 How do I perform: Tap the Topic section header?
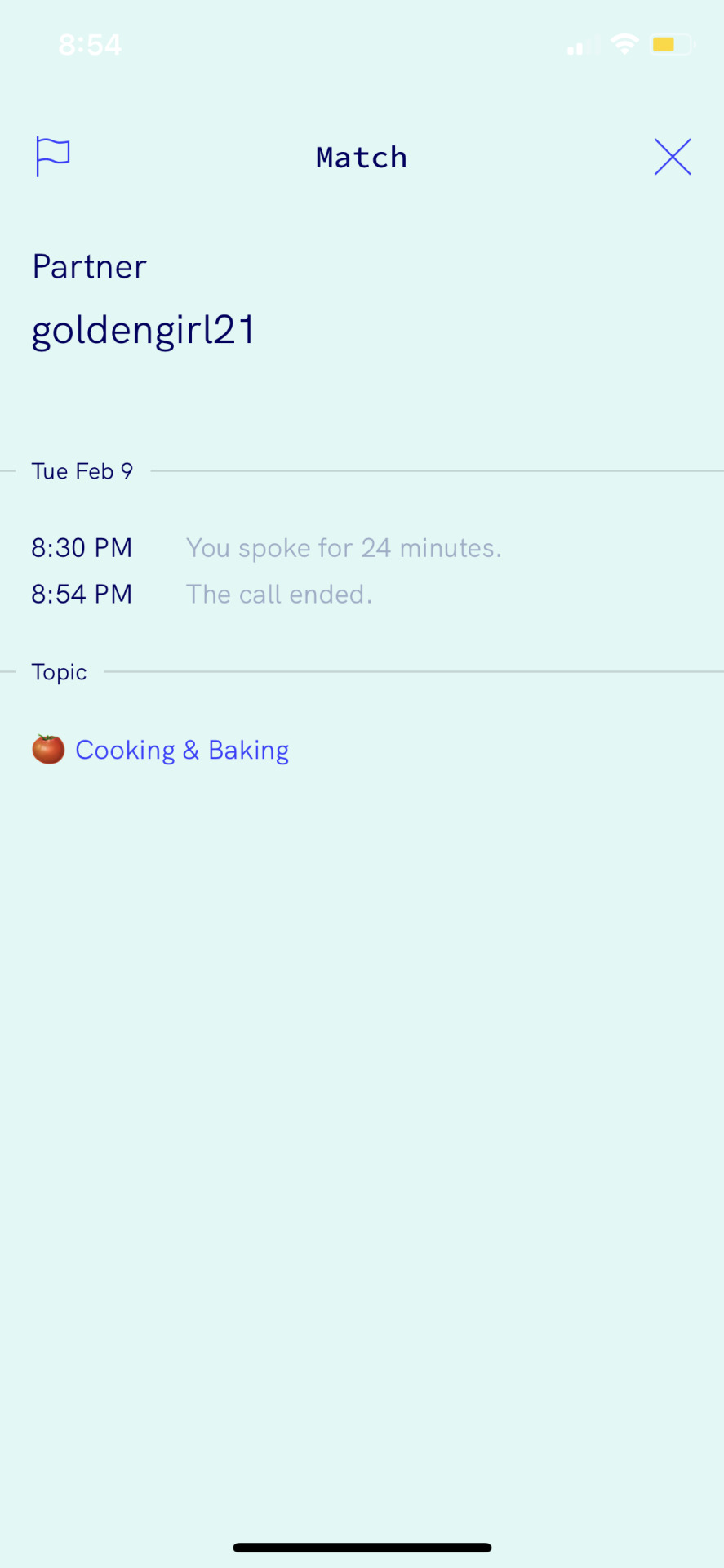[59, 672]
